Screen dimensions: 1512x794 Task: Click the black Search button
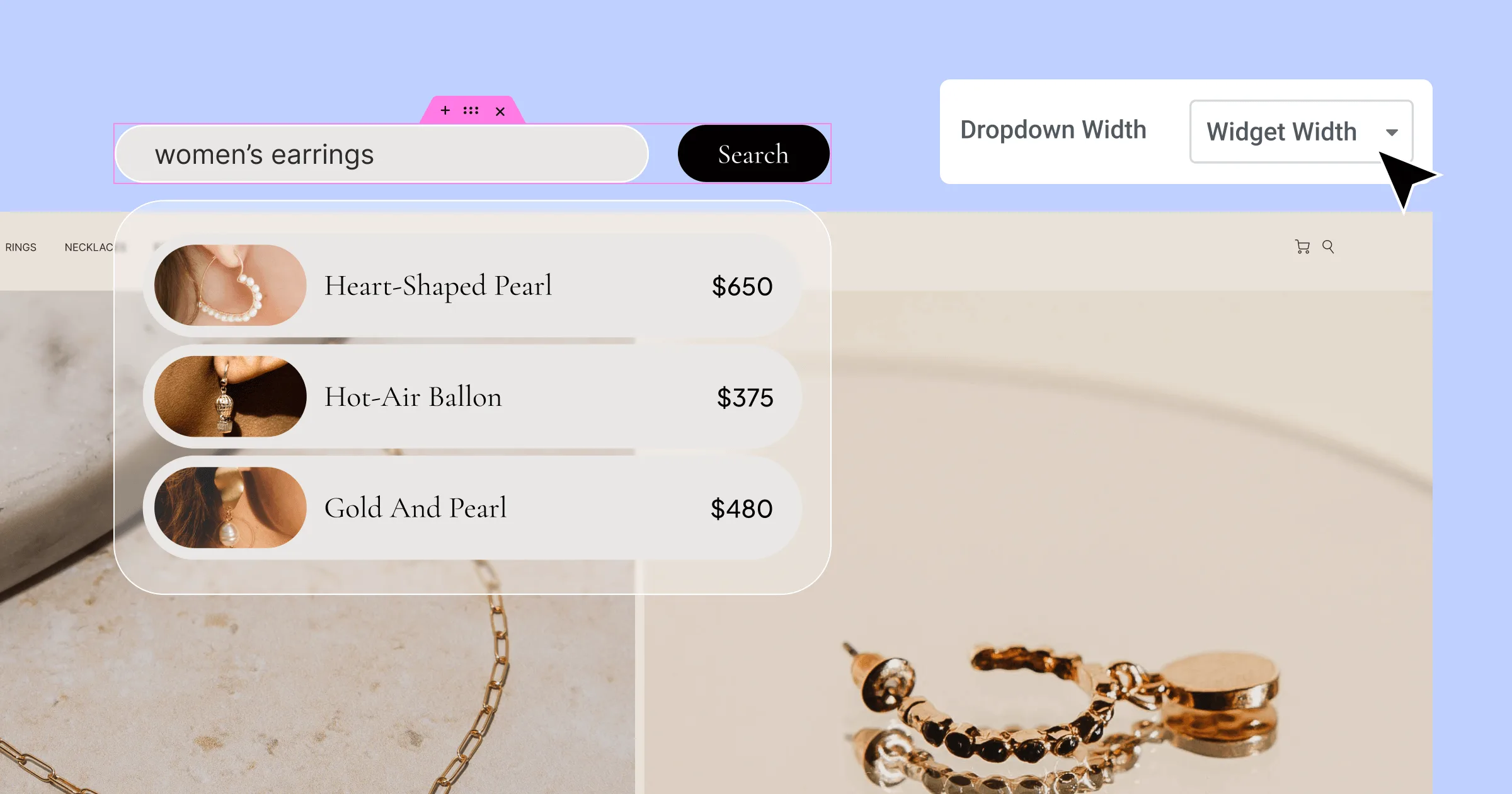click(x=753, y=154)
